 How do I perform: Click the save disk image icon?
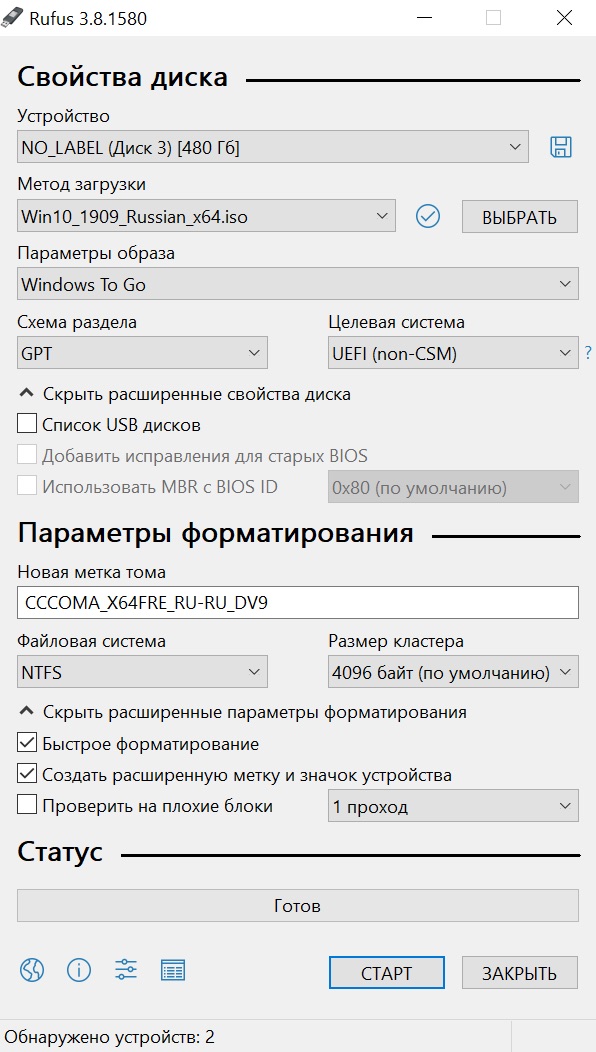560,147
